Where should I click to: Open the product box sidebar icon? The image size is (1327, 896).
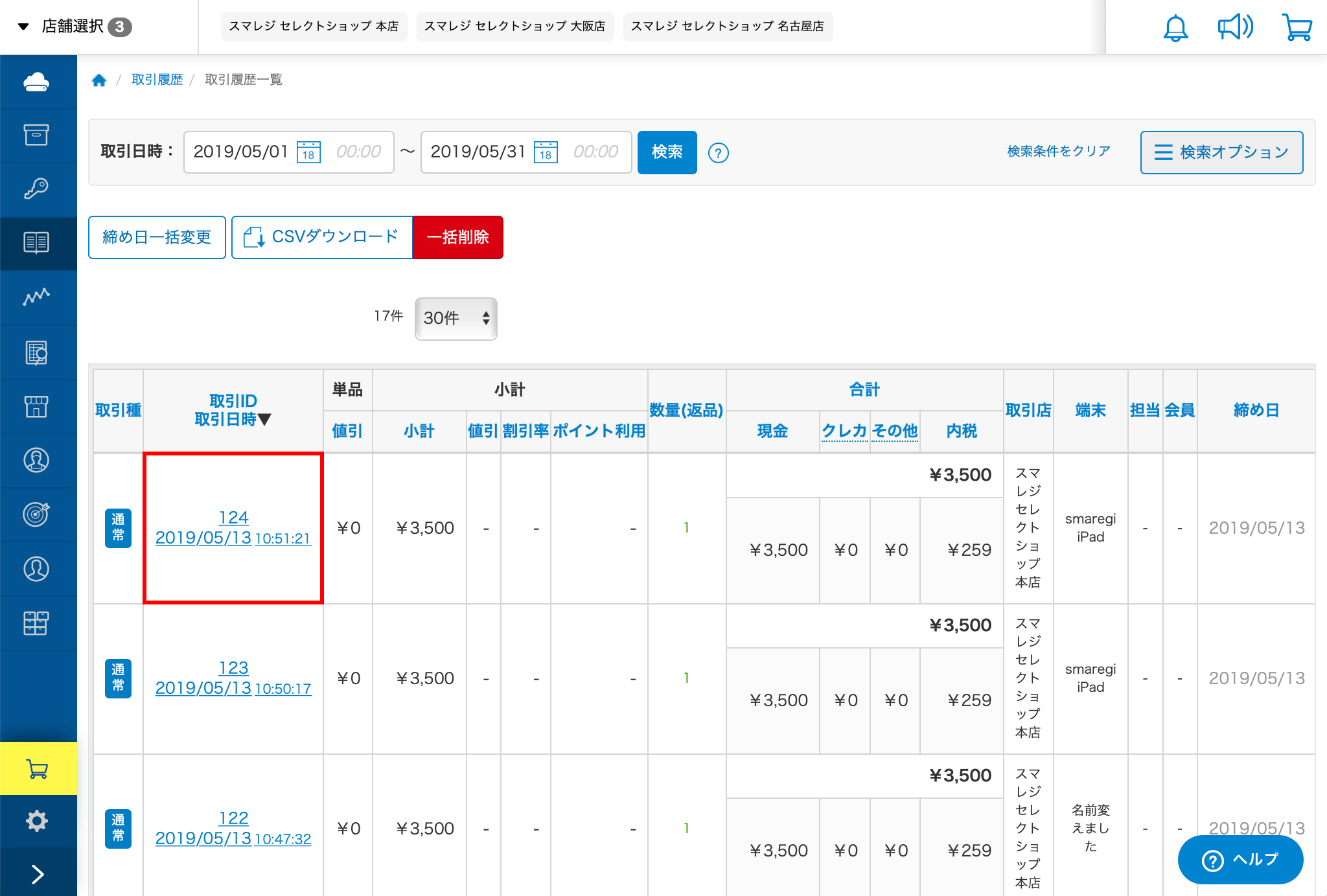pos(37,135)
